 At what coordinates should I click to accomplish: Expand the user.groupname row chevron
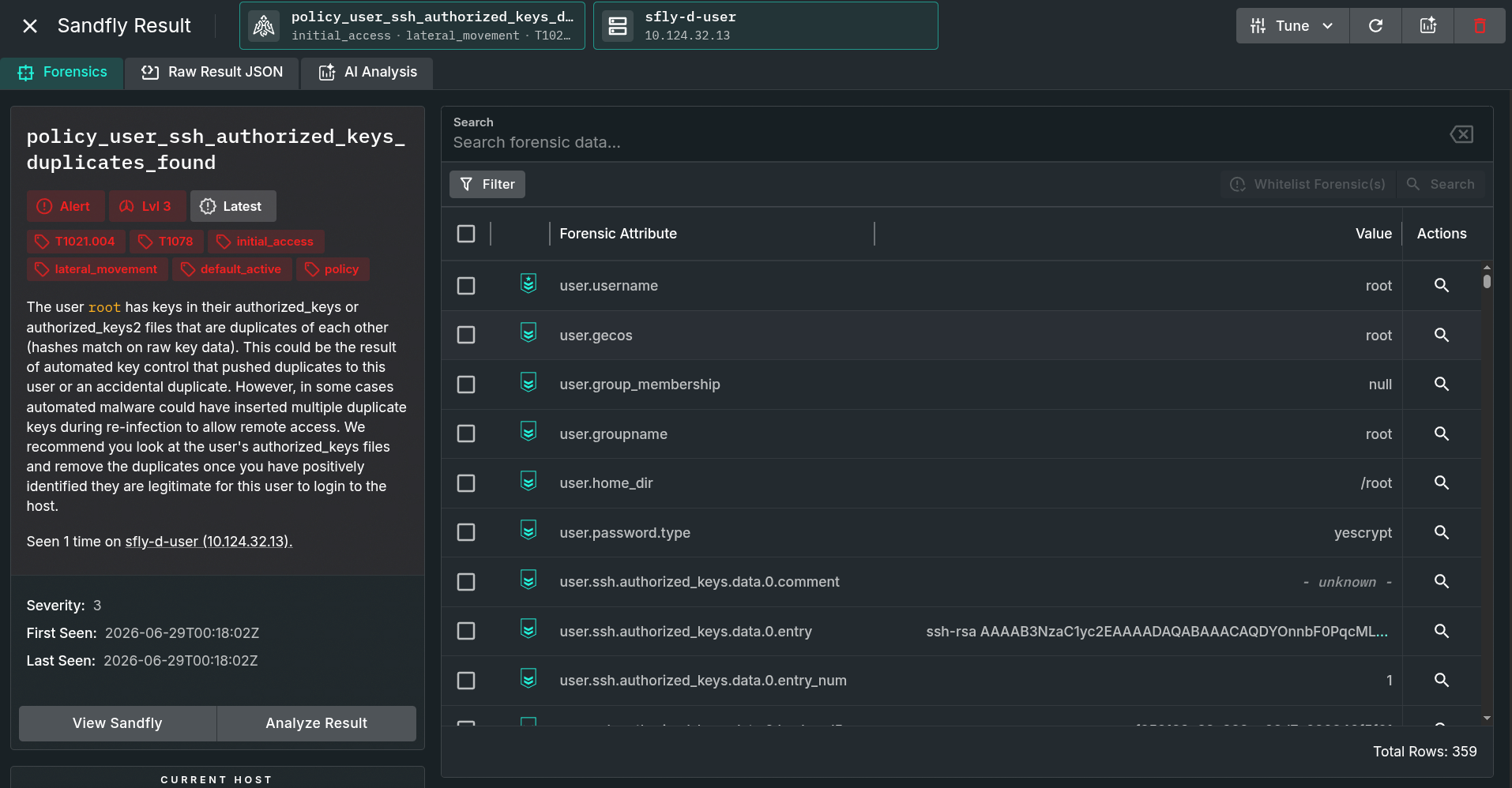coord(528,432)
